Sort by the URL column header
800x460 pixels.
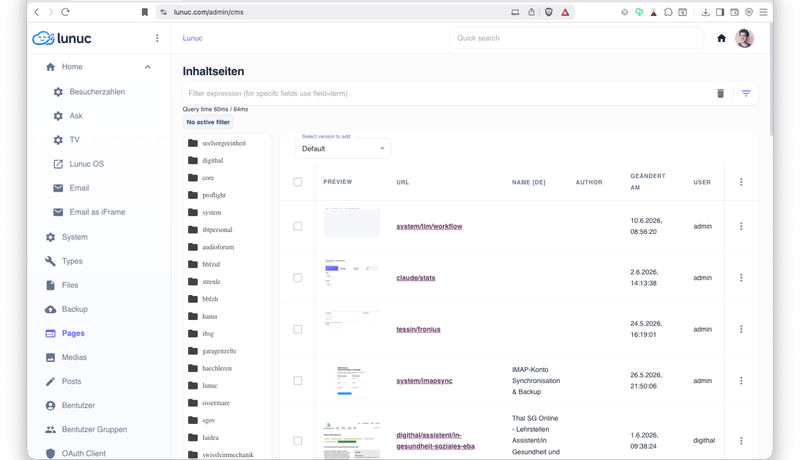tap(403, 182)
